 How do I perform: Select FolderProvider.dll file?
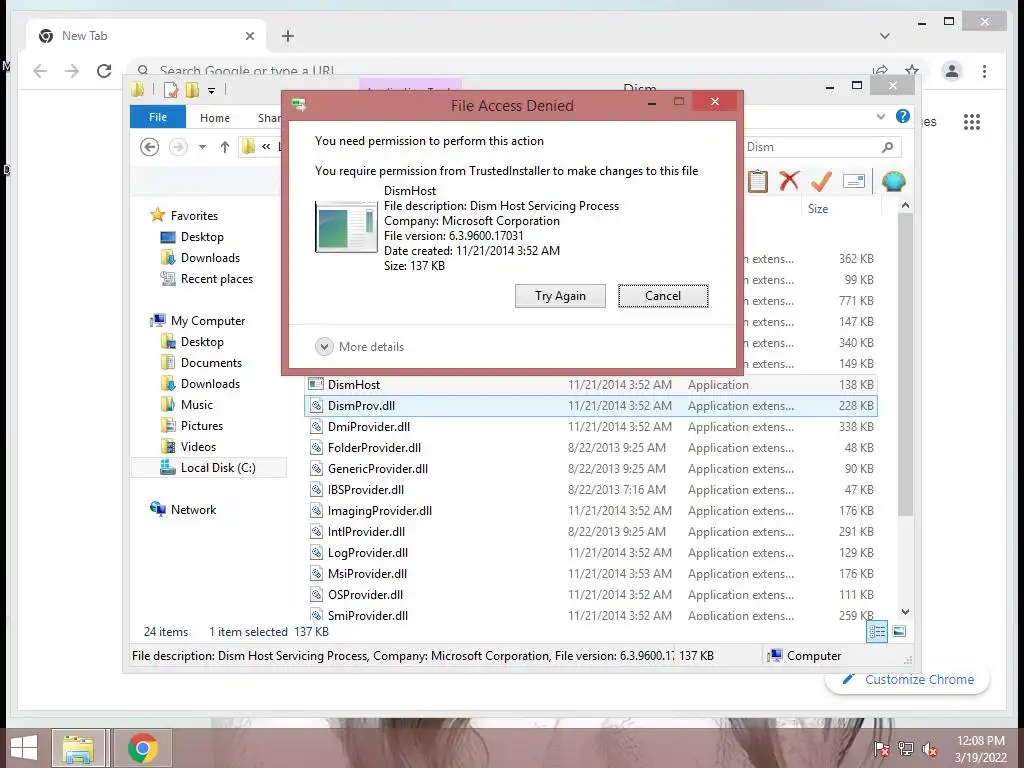(591, 447)
